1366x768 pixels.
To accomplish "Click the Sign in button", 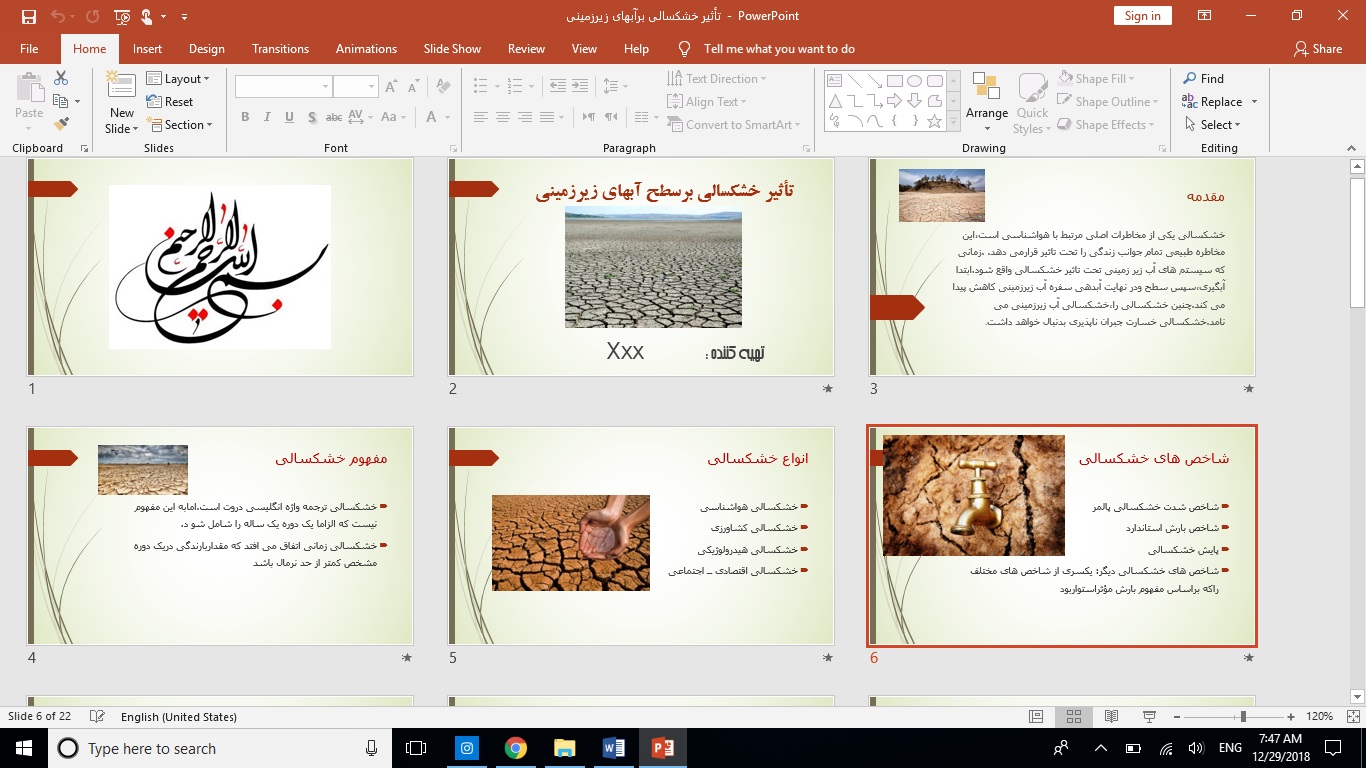I will click(1142, 16).
